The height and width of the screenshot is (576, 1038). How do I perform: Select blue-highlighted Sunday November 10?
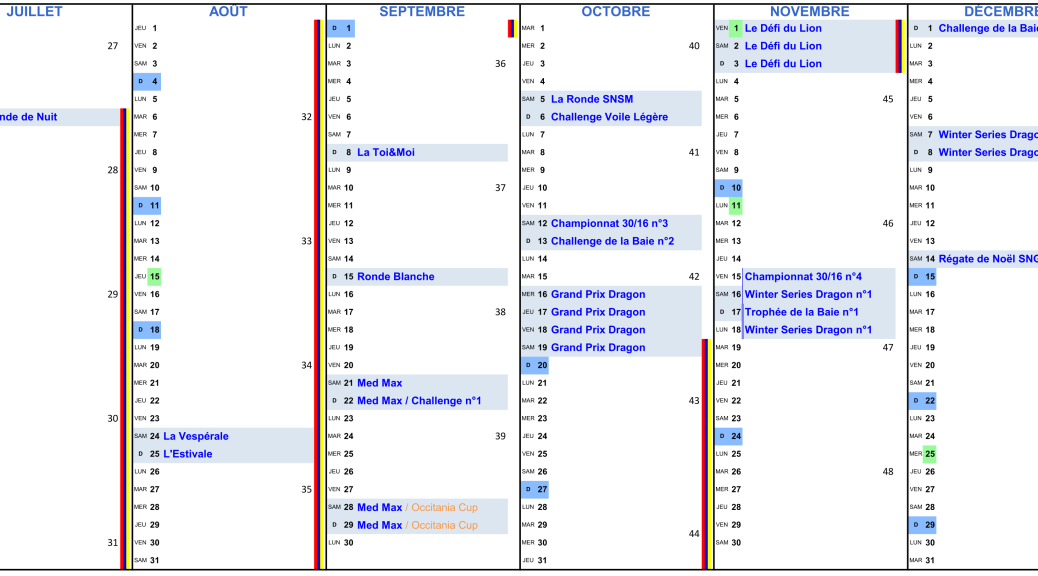coord(729,188)
